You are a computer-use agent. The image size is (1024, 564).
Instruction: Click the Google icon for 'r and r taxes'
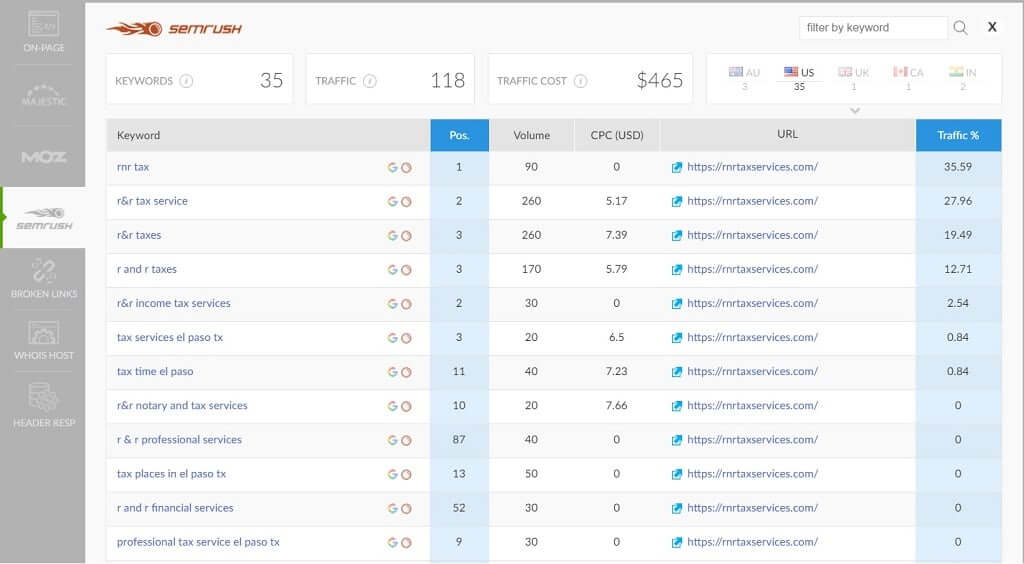(392, 270)
